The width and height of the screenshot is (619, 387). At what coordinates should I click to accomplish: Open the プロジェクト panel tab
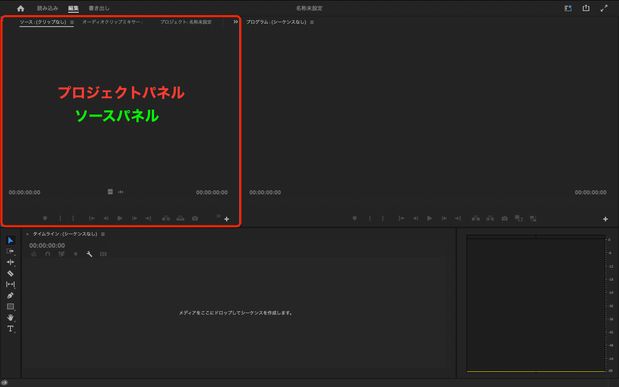[186, 22]
